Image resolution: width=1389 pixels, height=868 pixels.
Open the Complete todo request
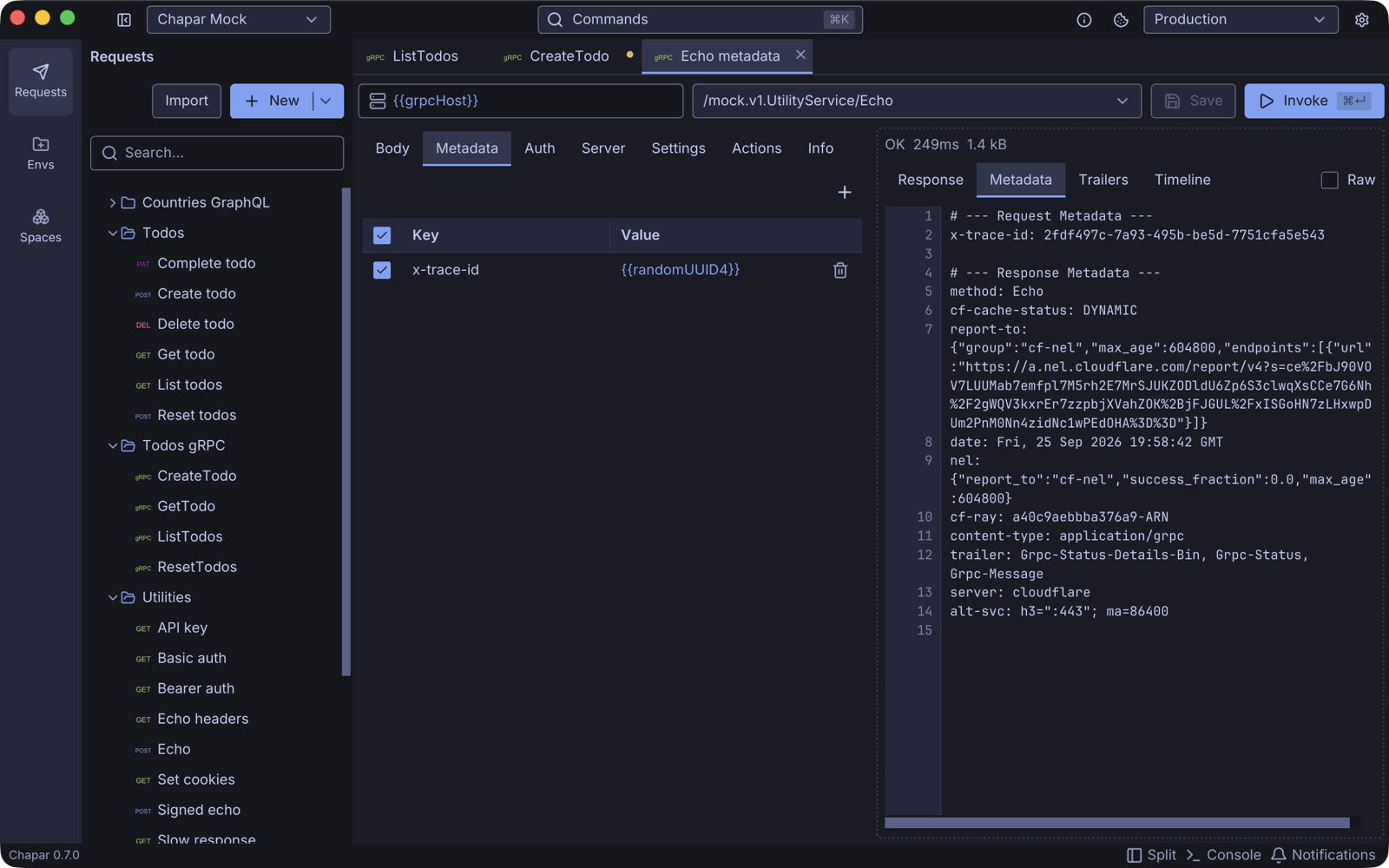[206, 263]
